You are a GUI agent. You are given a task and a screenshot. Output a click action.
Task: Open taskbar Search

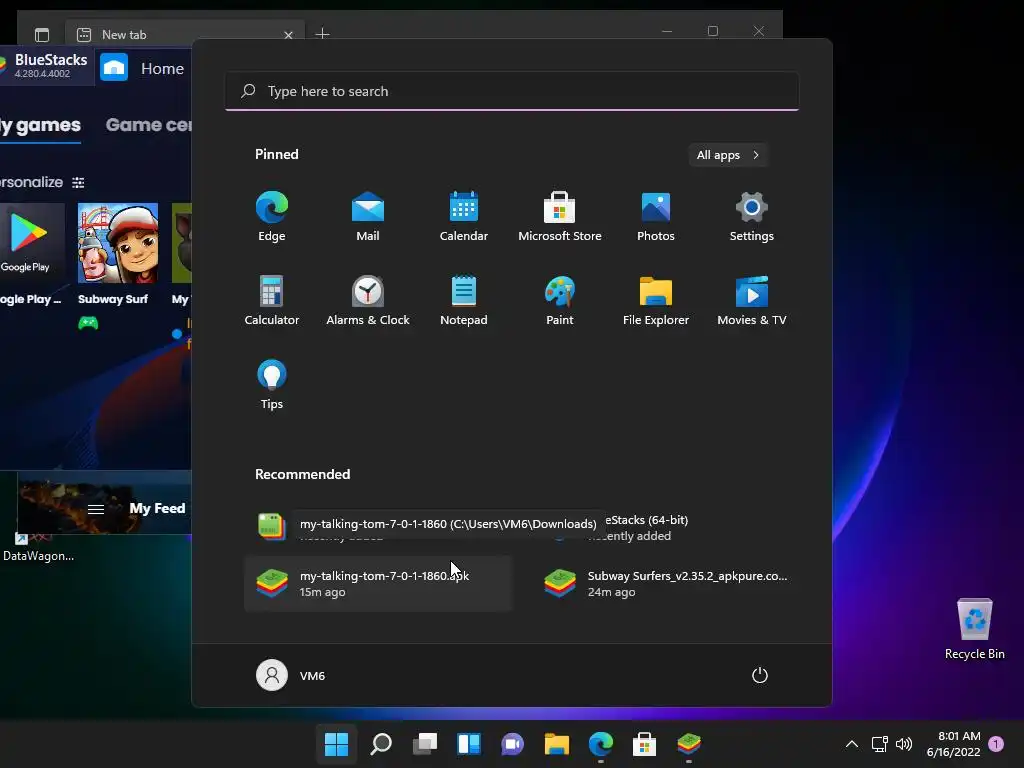pos(381,744)
